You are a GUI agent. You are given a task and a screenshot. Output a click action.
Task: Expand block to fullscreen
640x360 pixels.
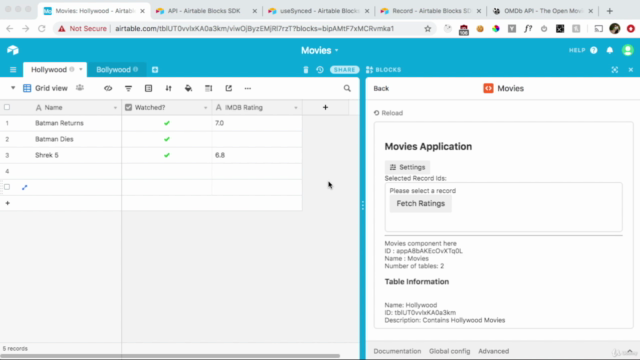(x=615, y=70)
